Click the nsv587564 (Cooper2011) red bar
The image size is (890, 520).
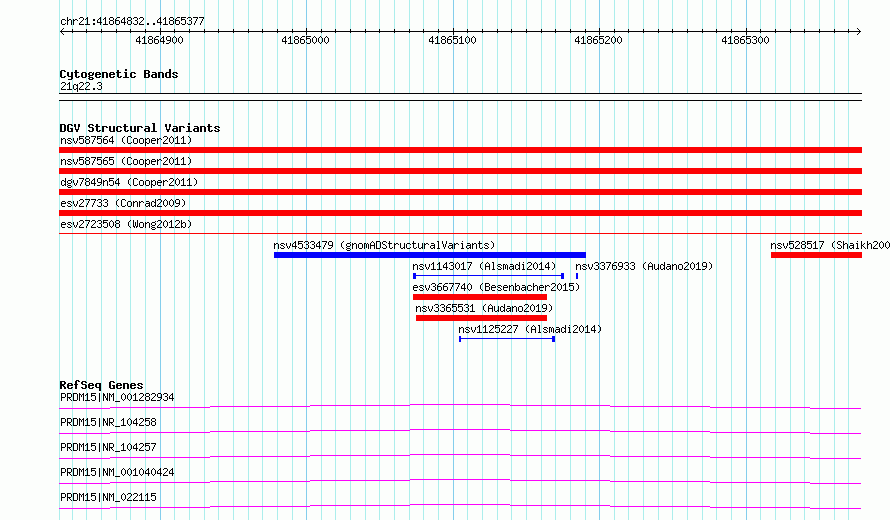pyautogui.click(x=460, y=150)
